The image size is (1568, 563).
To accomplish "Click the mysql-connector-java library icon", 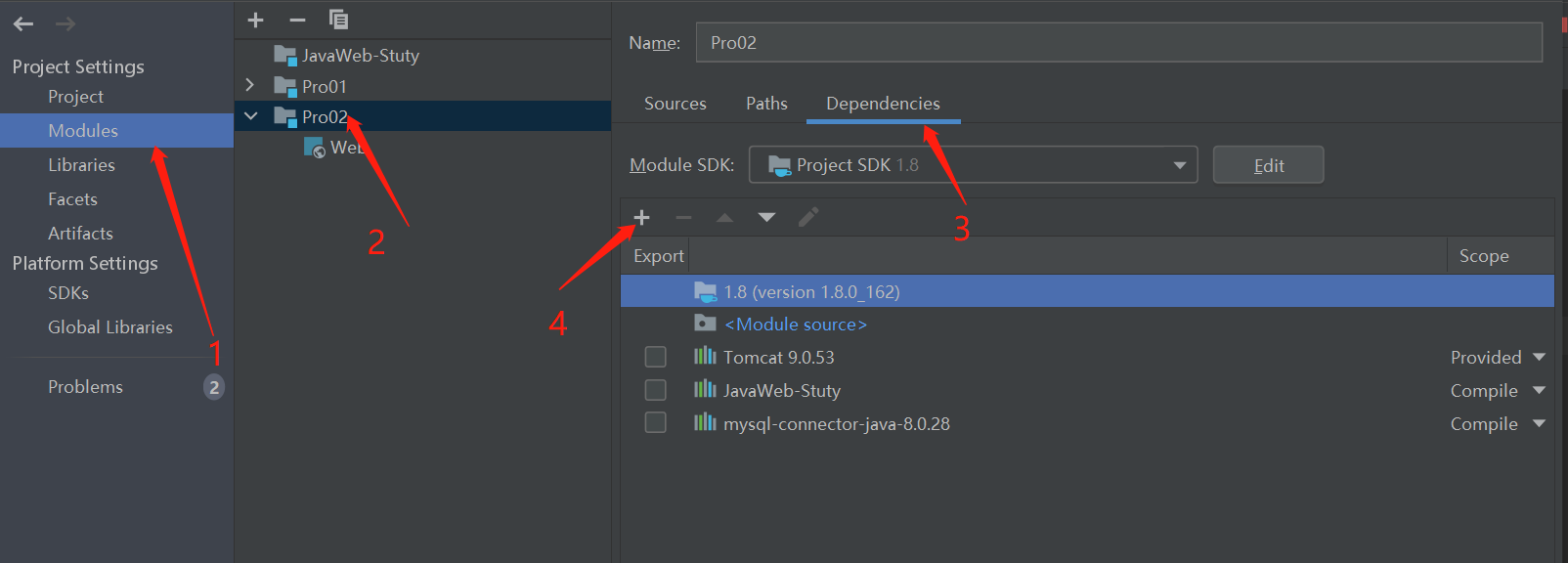I will click(705, 422).
